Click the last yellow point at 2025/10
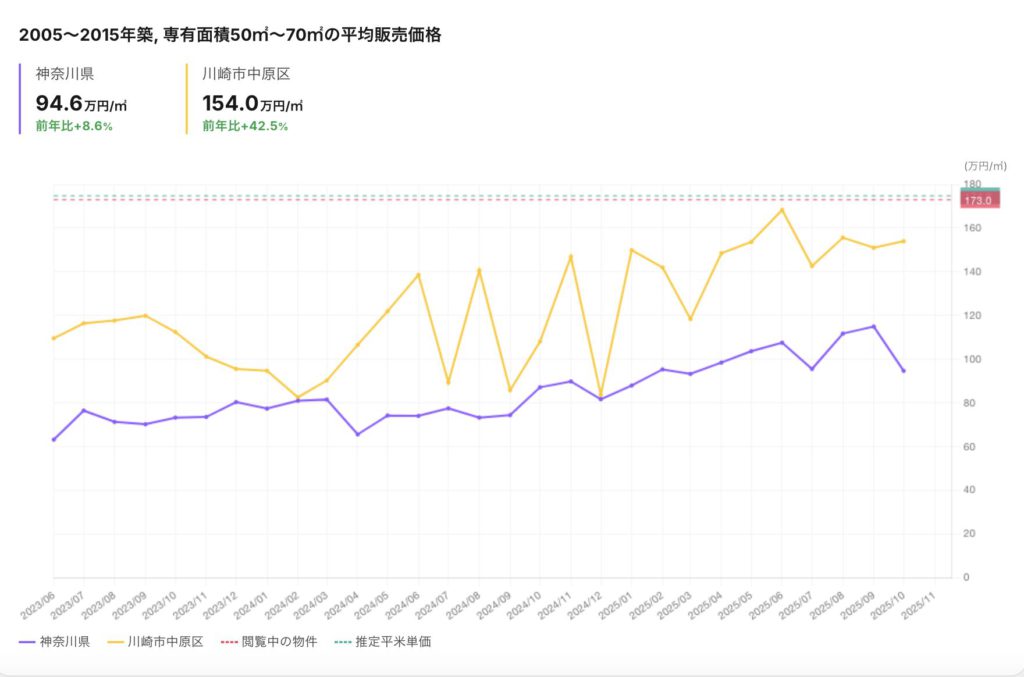 [x=903, y=241]
